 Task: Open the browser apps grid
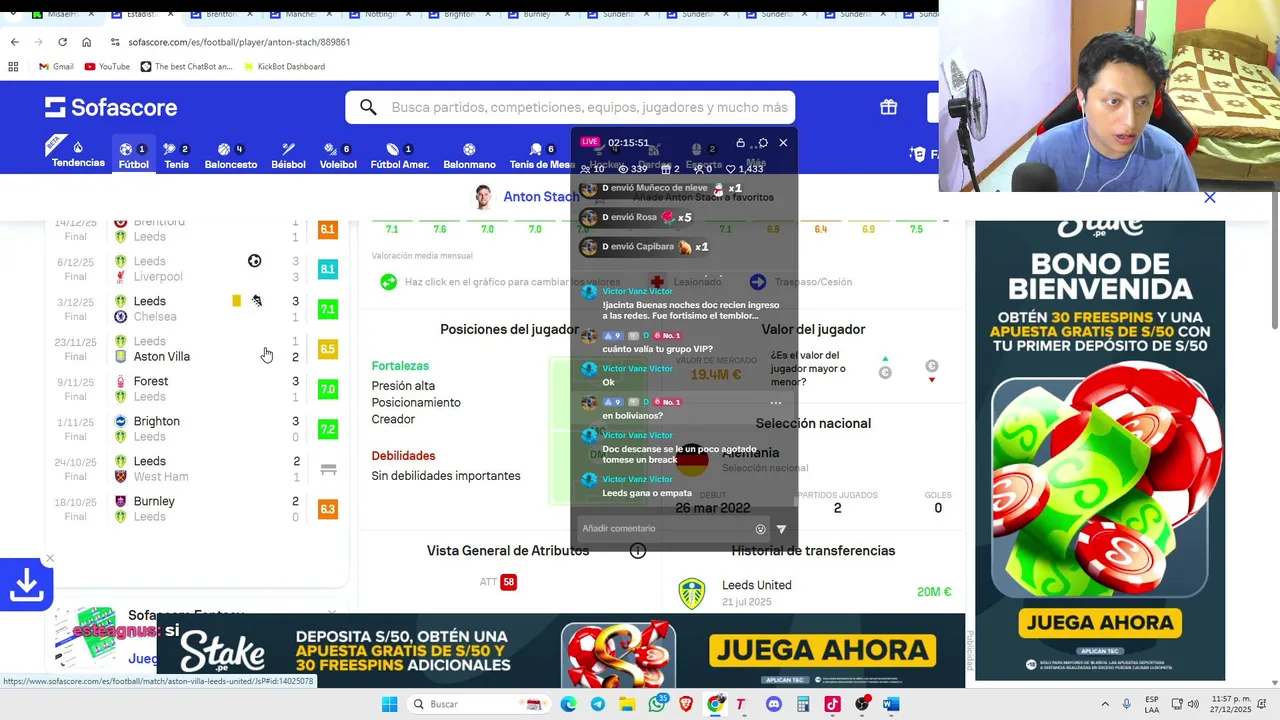point(13,67)
